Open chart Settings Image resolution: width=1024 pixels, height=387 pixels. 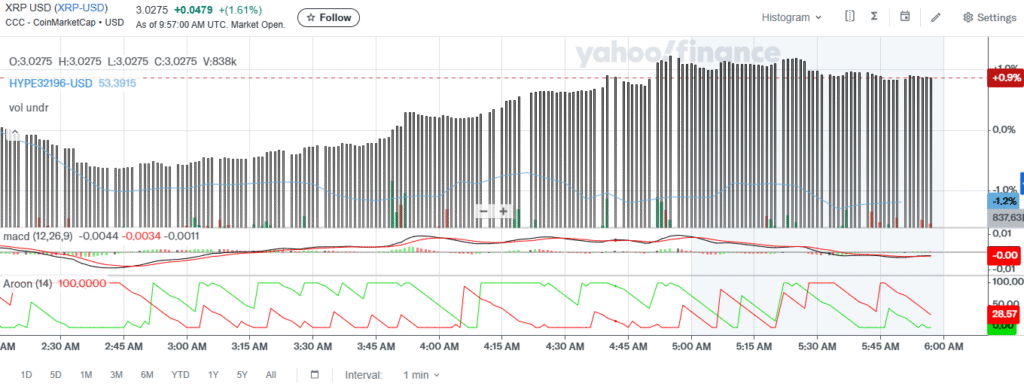989,18
